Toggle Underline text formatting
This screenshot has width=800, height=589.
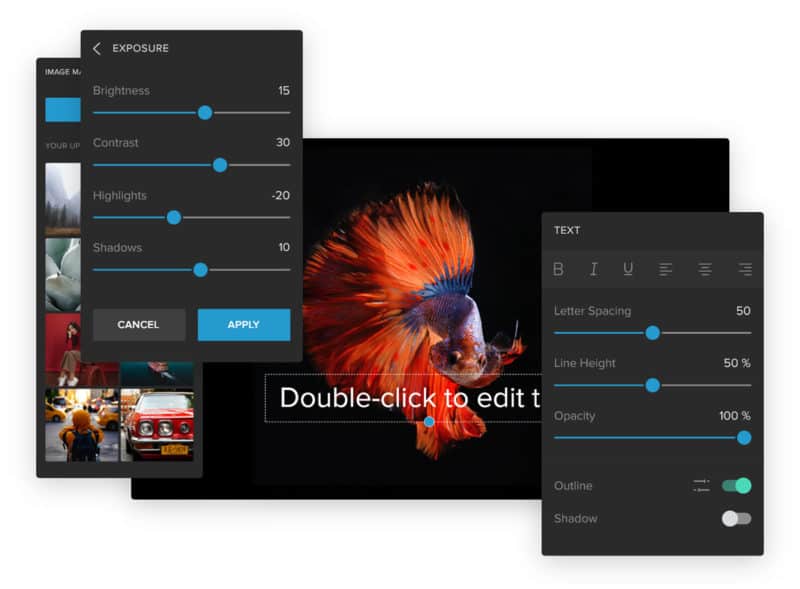click(628, 269)
